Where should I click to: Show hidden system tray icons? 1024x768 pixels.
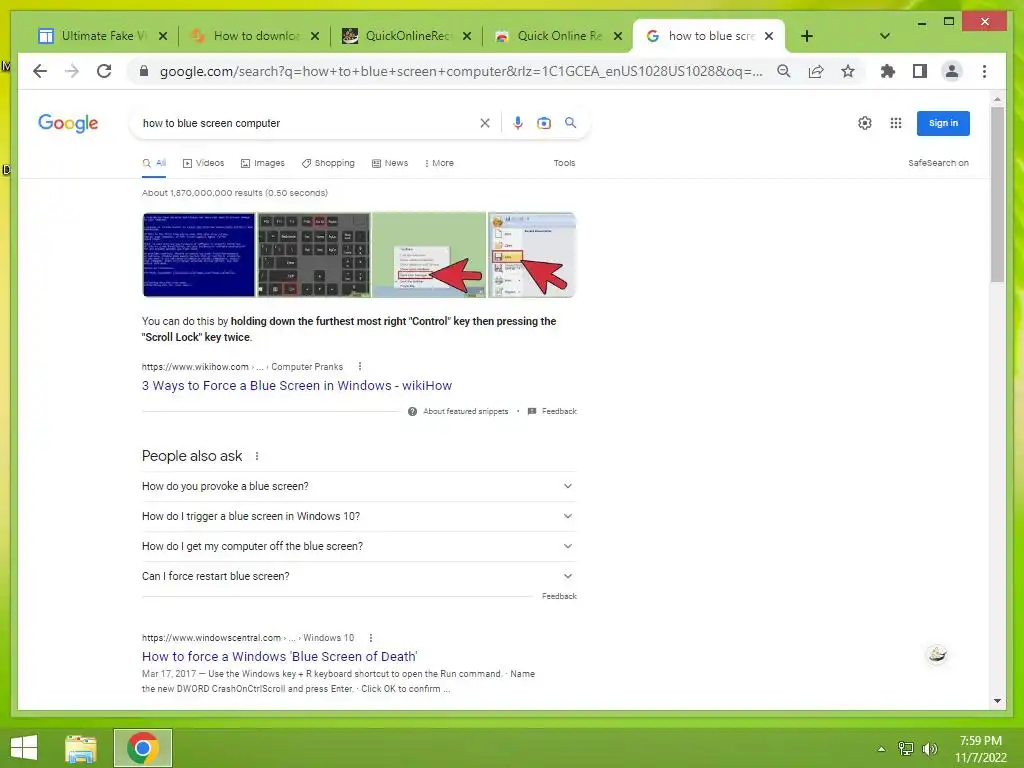tap(881, 749)
